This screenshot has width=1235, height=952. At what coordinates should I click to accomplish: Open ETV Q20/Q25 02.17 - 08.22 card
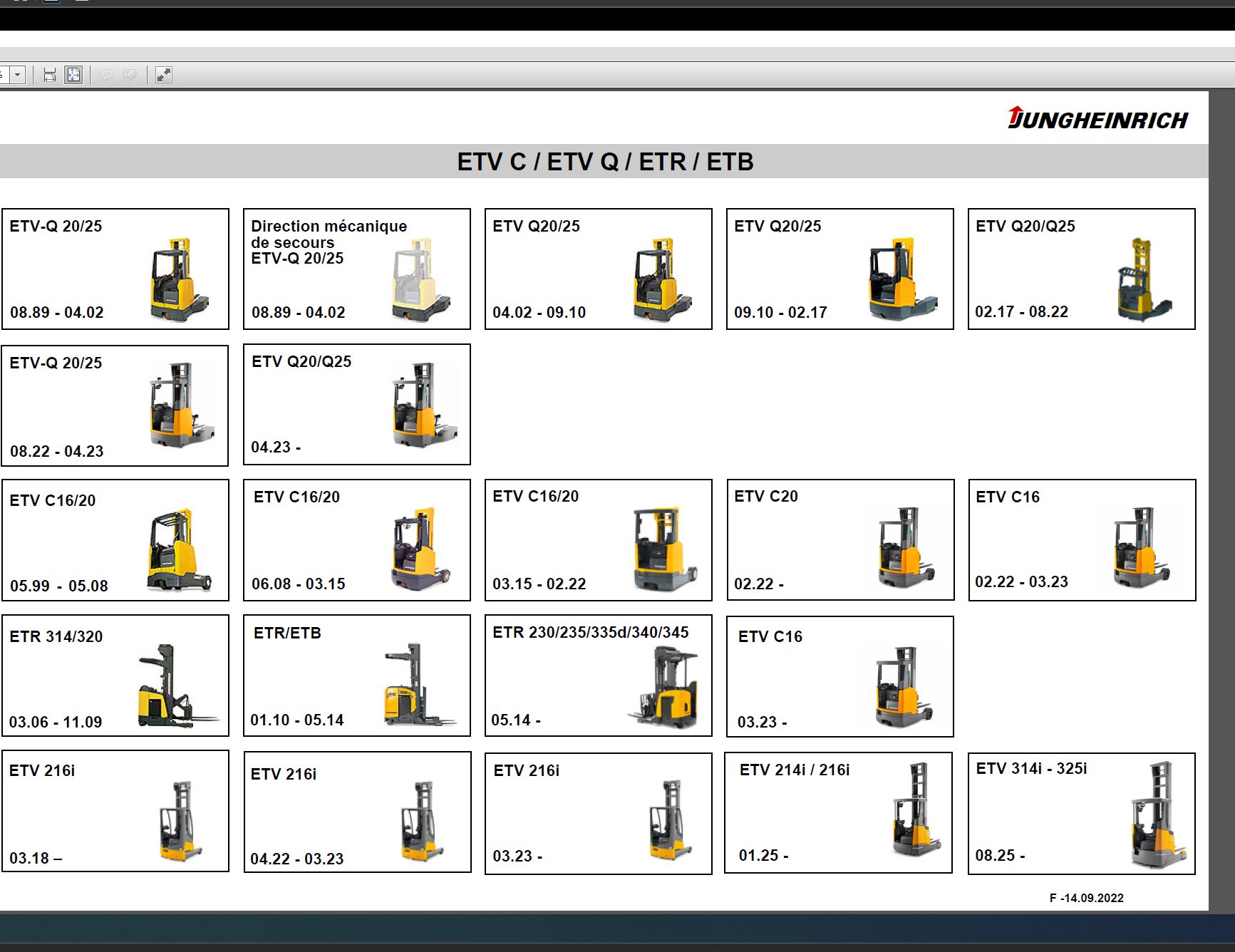coord(1082,269)
